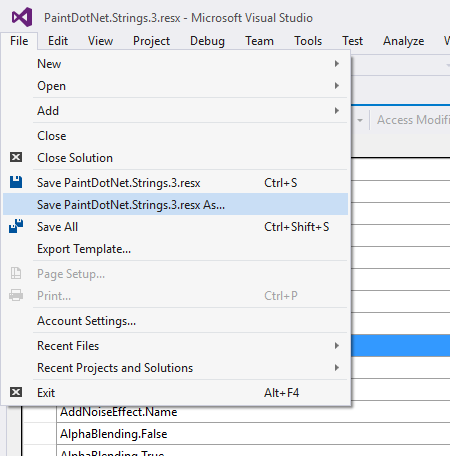Viewport: 450px width, 456px height.
Task: Open the Analyze menu
Action: click(x=403, y=41)
